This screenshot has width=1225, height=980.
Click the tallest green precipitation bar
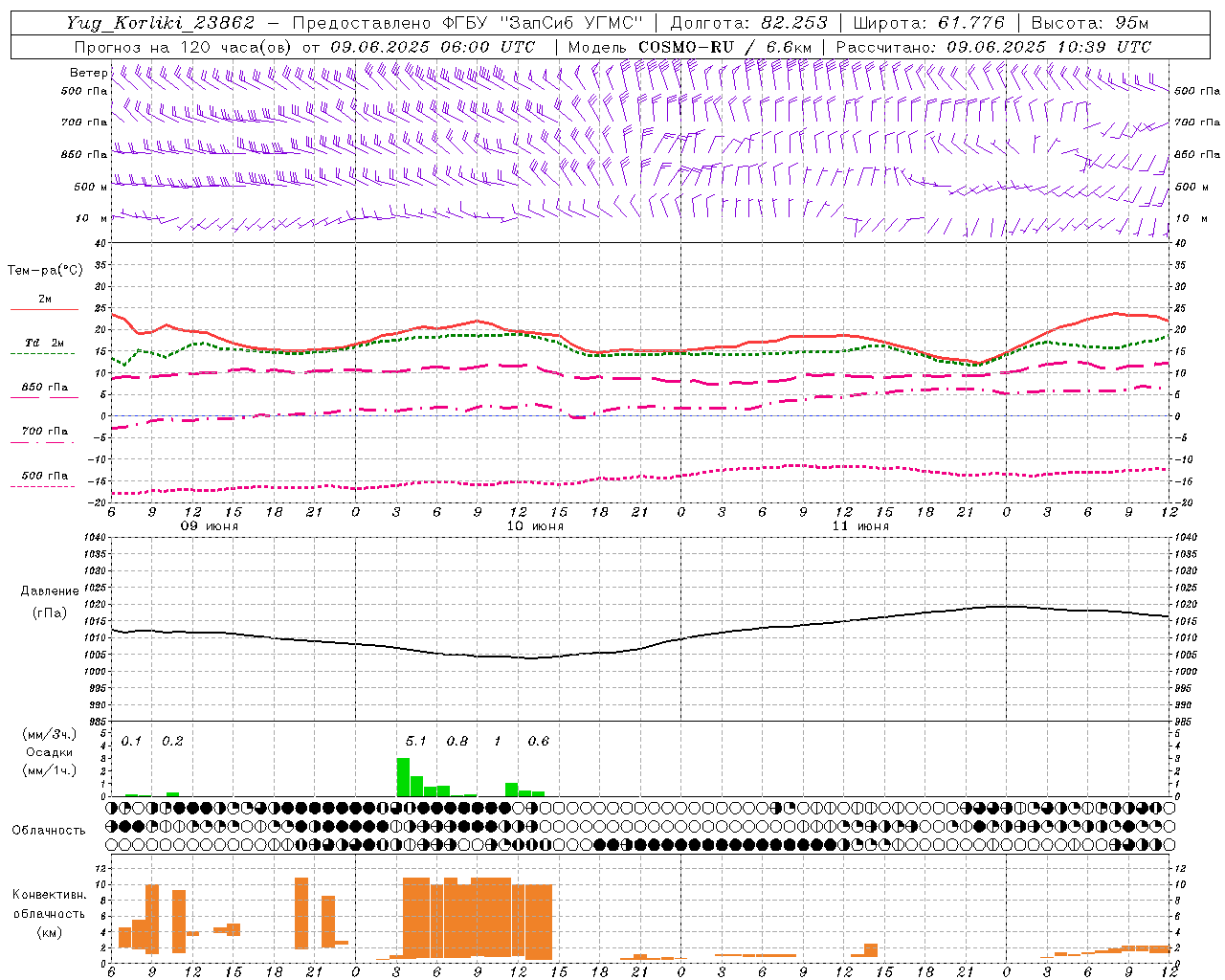pyautogui.click(x=403, y=777)
